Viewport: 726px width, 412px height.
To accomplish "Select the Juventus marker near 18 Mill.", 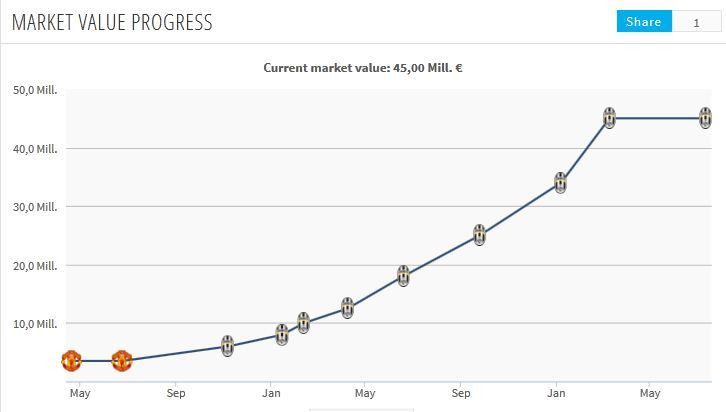I will tap(403, 276).
